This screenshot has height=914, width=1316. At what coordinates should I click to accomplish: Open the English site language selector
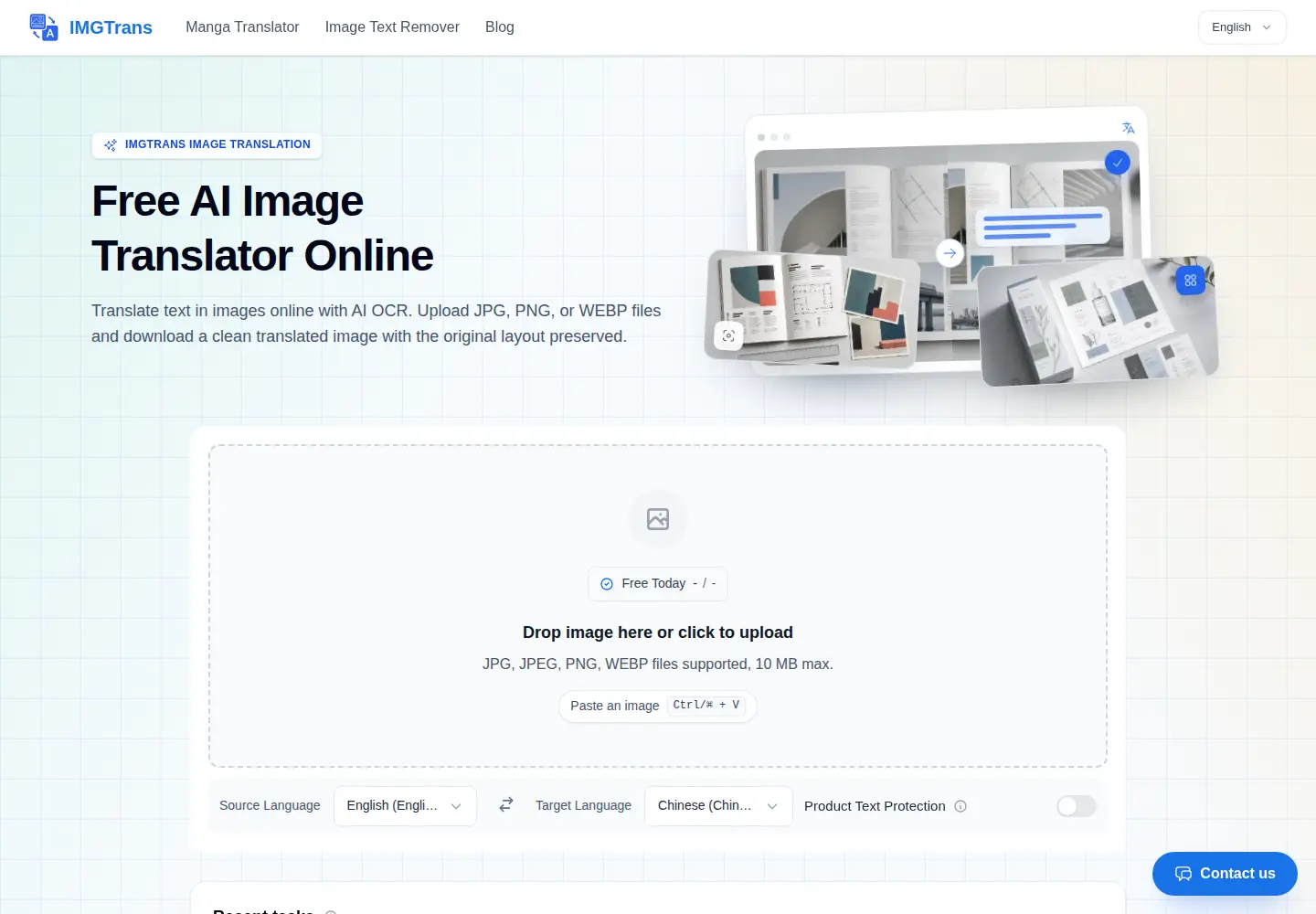pos(1242,27)
